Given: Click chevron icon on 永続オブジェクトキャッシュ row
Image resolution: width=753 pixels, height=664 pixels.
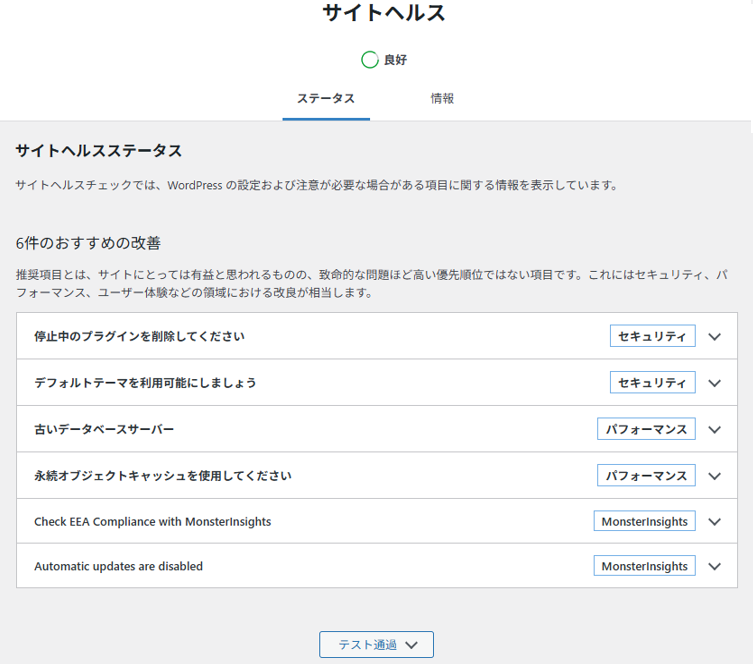Looking at the screenshot, I should coord(714,476).
